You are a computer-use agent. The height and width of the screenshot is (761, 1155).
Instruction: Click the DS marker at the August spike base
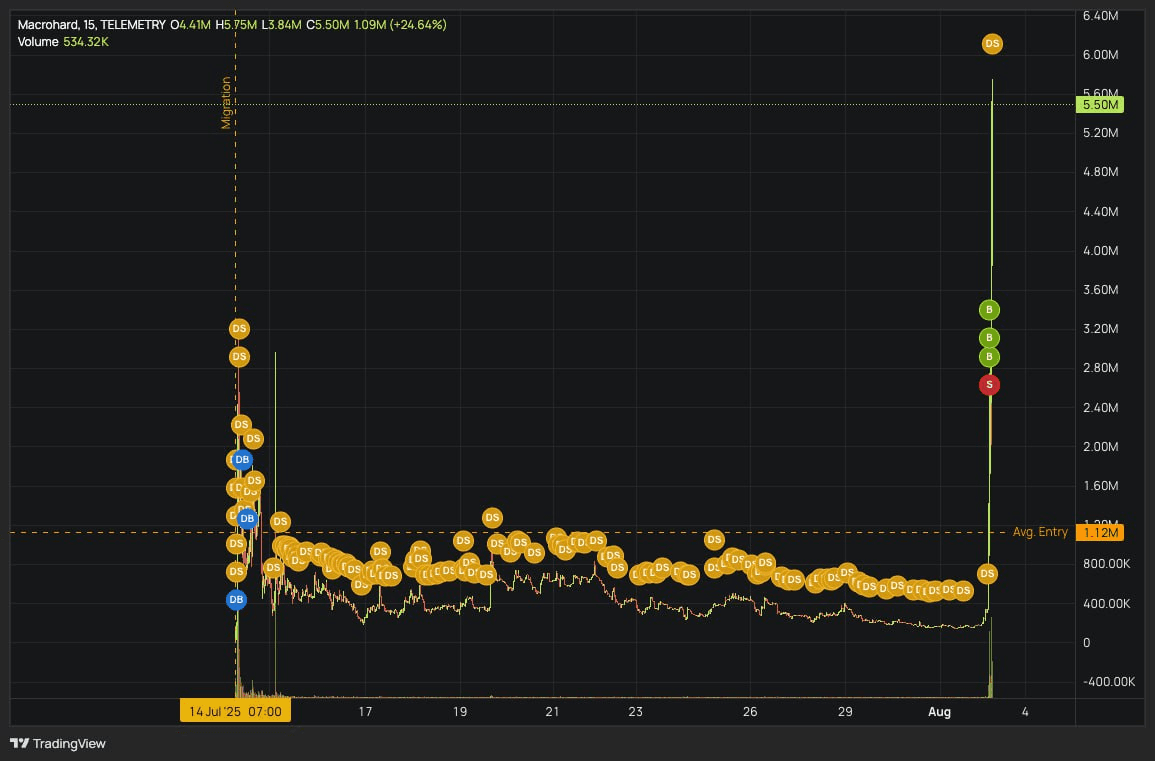pyautogui.click(x=987, y=573)
